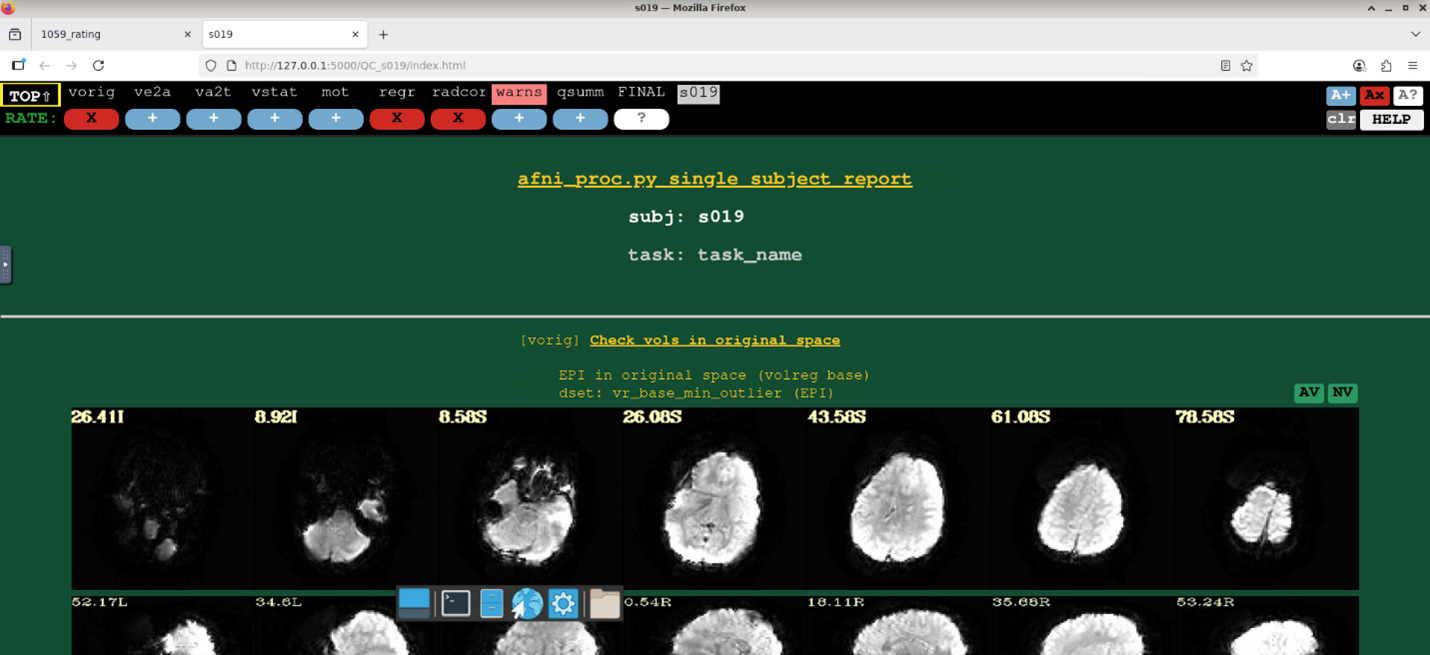Screen dimensions: 1430x655
Task: Jump to the warns section
Action: click(x=519, y=93)
